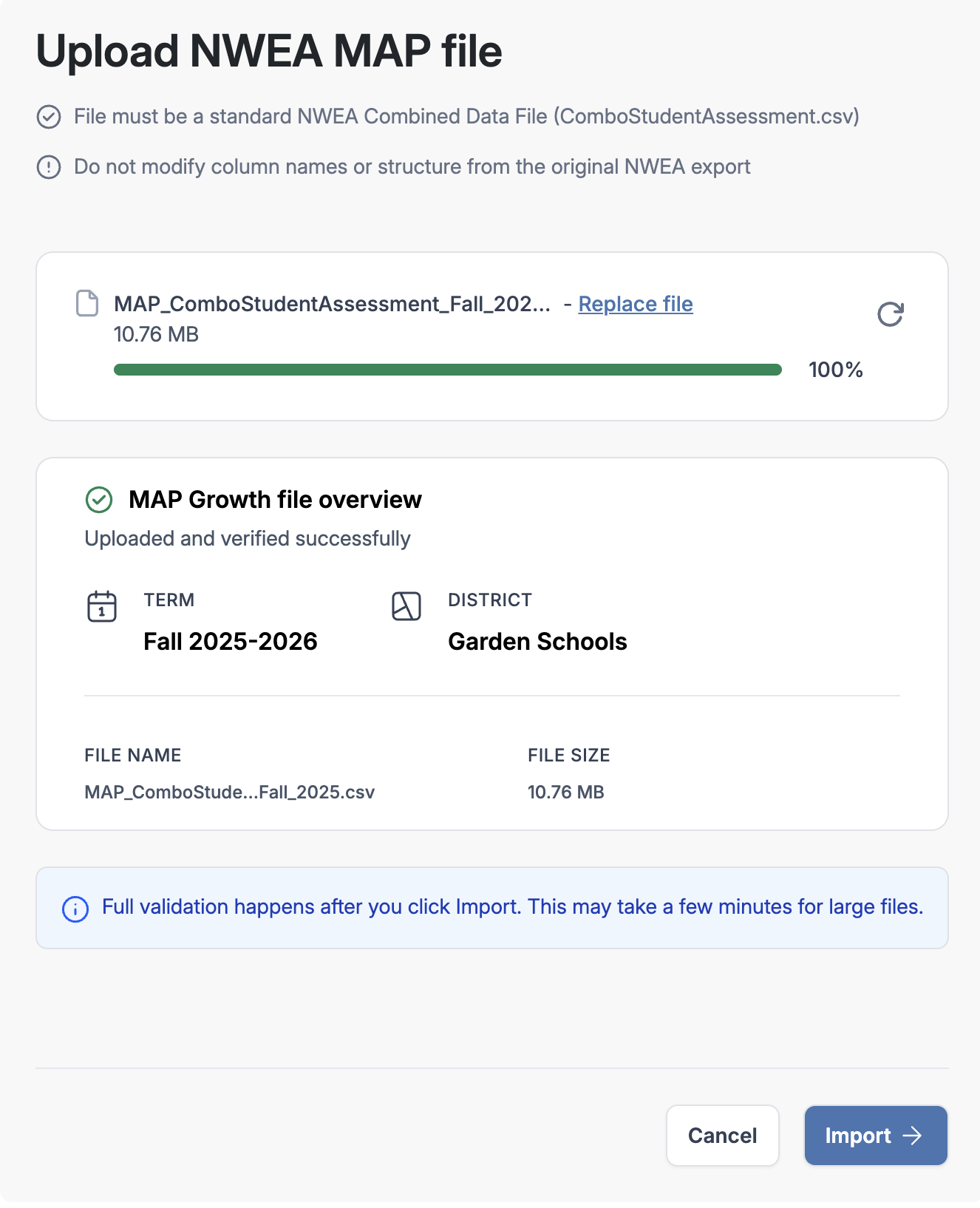Click the green upload progress bar
This screenshot has height=1208, width=980.
pos(448,370)
